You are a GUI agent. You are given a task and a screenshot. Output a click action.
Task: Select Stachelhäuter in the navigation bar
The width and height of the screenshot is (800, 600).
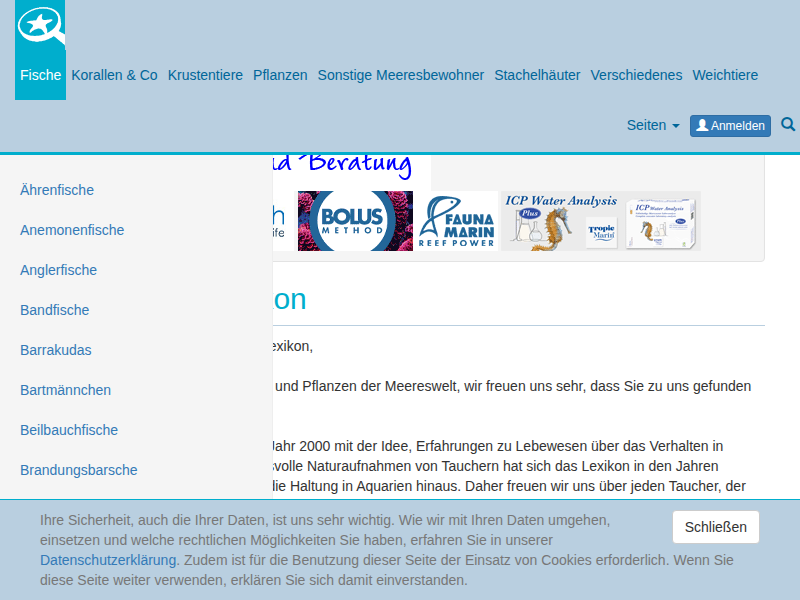[537, 75]
